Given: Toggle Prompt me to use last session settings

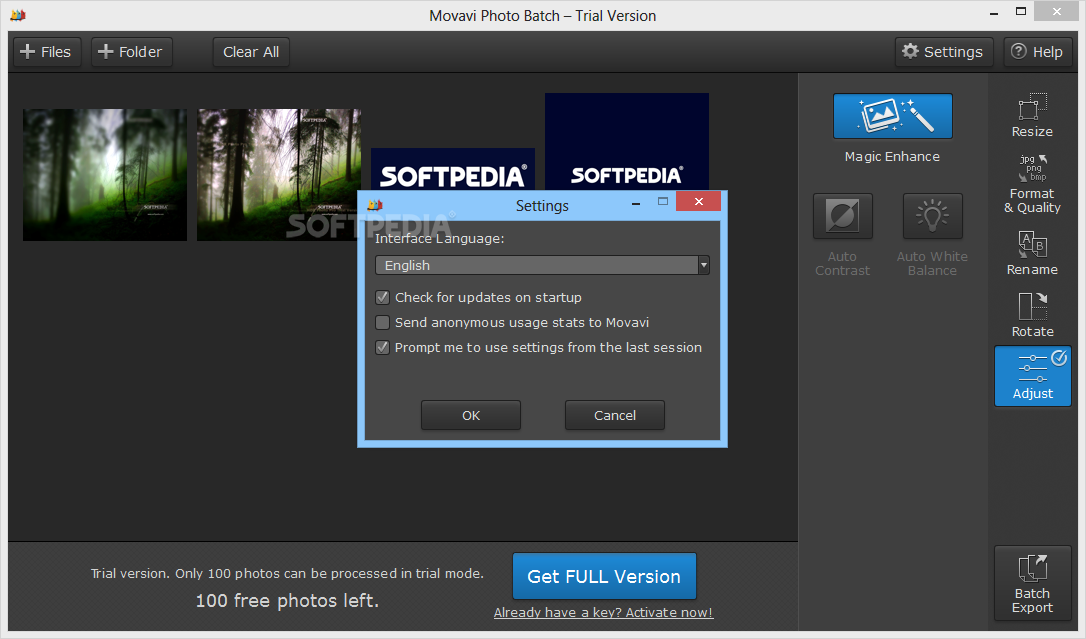Looking at the screenshot, I should [x=382, y=348].
